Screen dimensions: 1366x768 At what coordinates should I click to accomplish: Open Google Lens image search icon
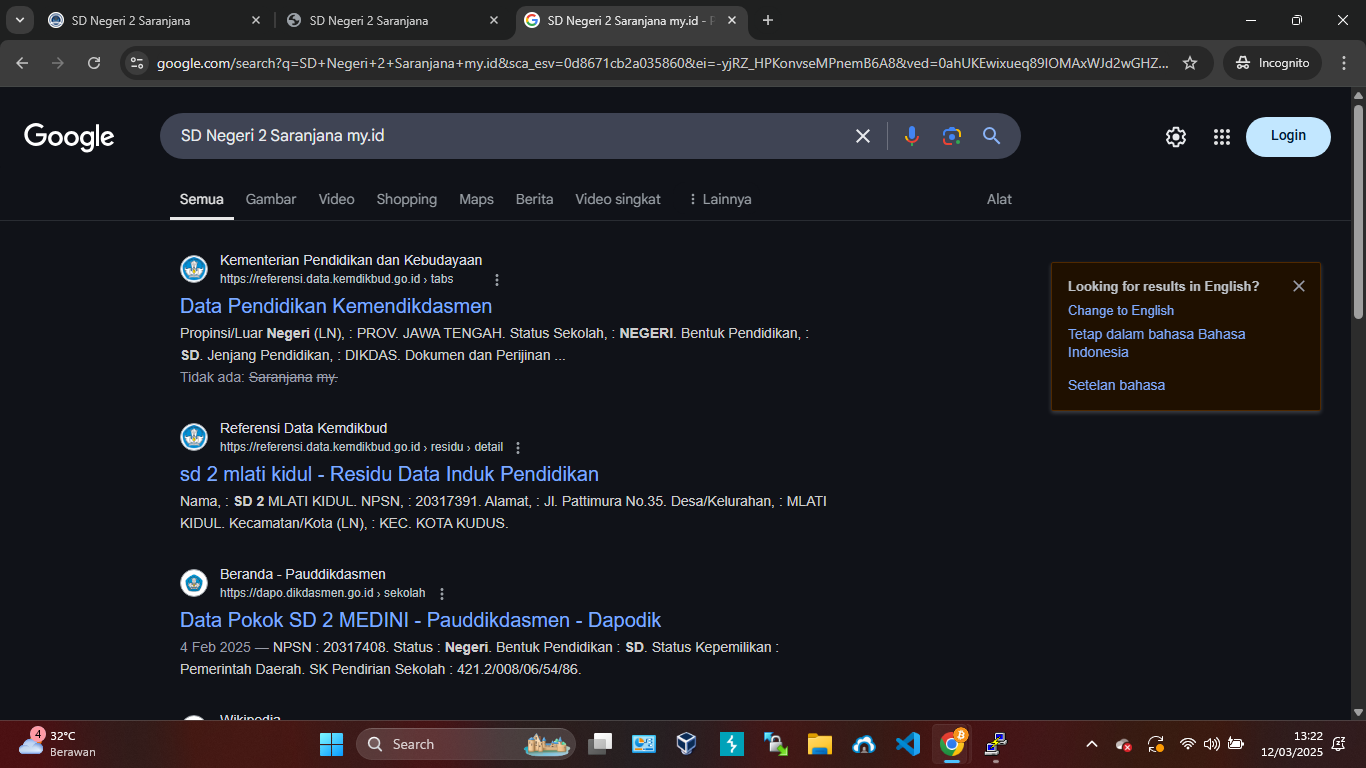(951, 136)
